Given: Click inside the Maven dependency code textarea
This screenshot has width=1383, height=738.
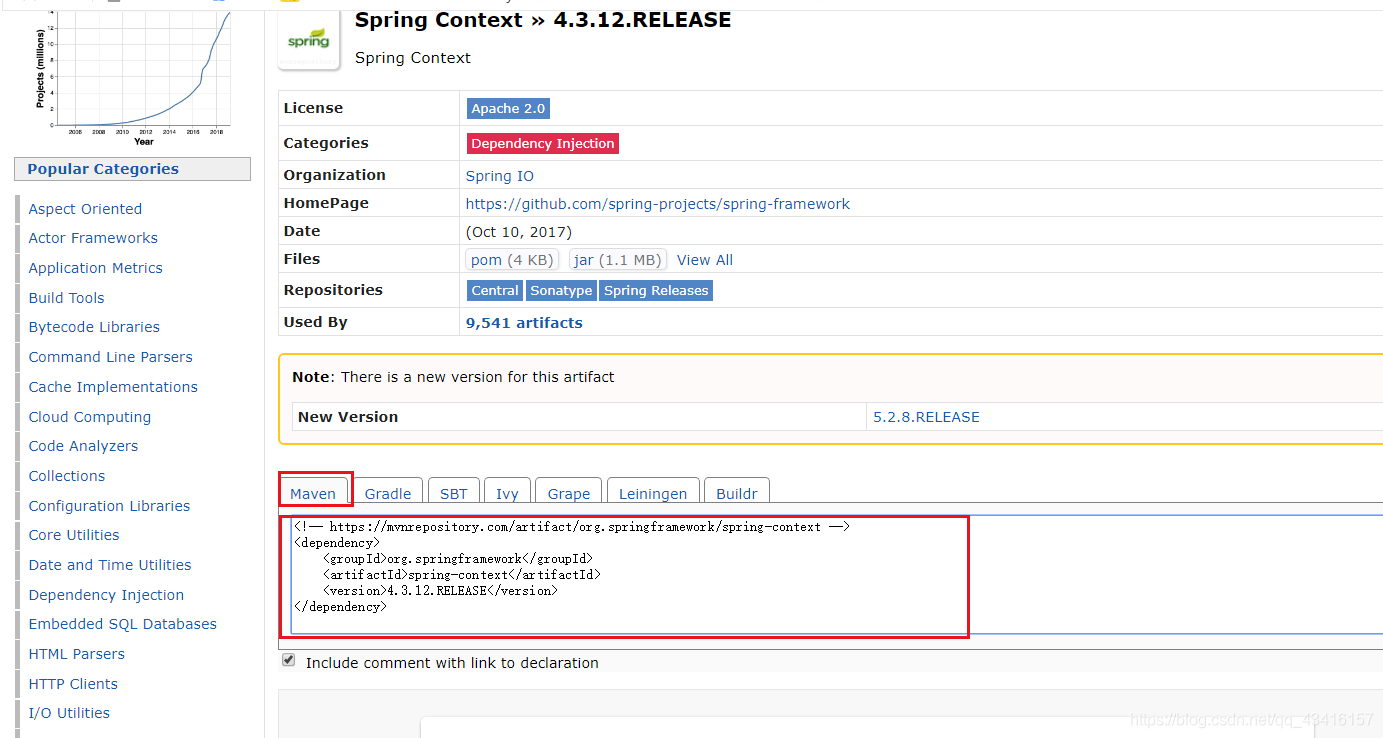Looking at the screenshot, I should pyautogui.click(x=836, y=574).
